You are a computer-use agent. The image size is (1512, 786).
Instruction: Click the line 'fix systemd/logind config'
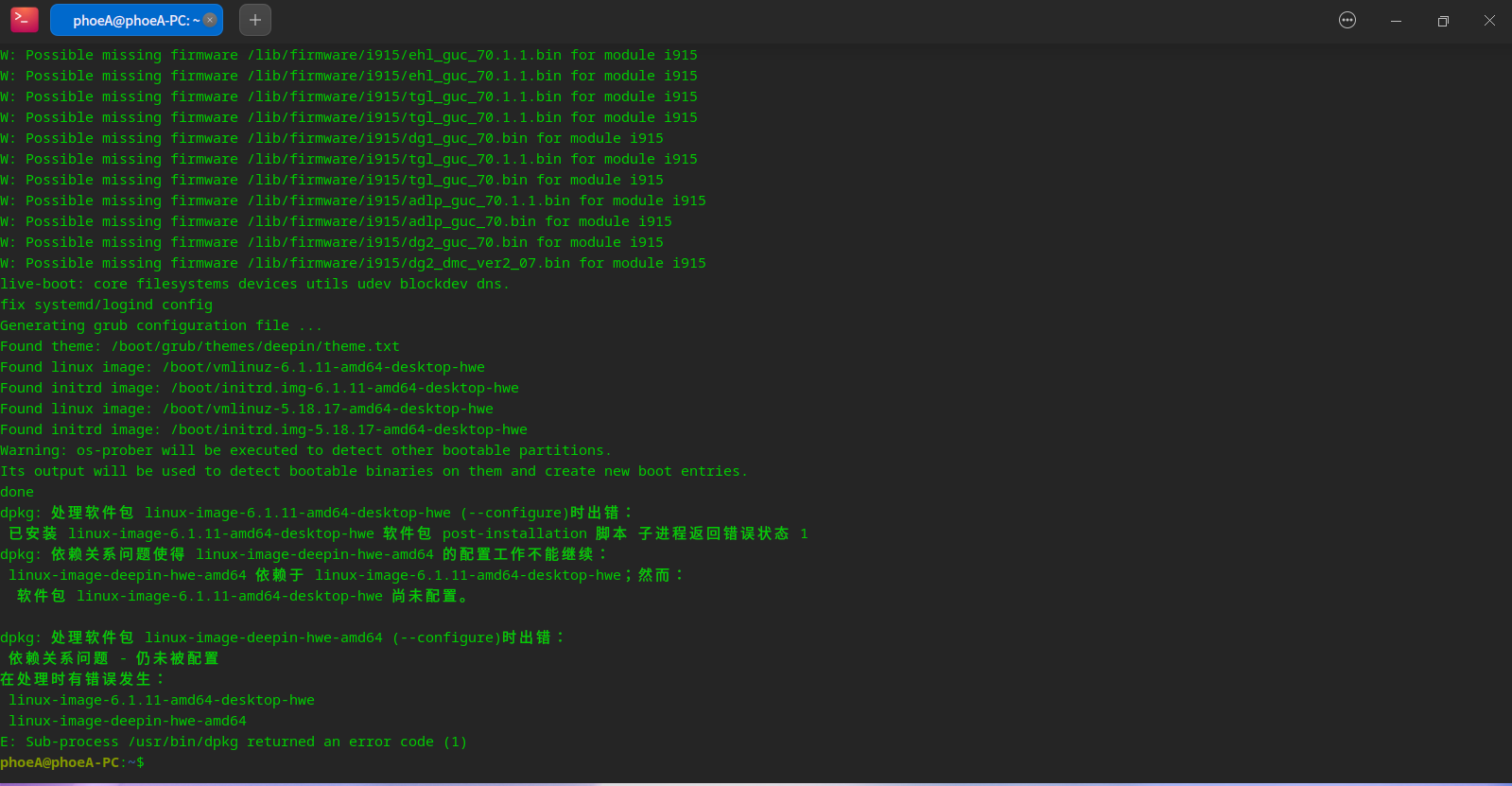[107, 305]
